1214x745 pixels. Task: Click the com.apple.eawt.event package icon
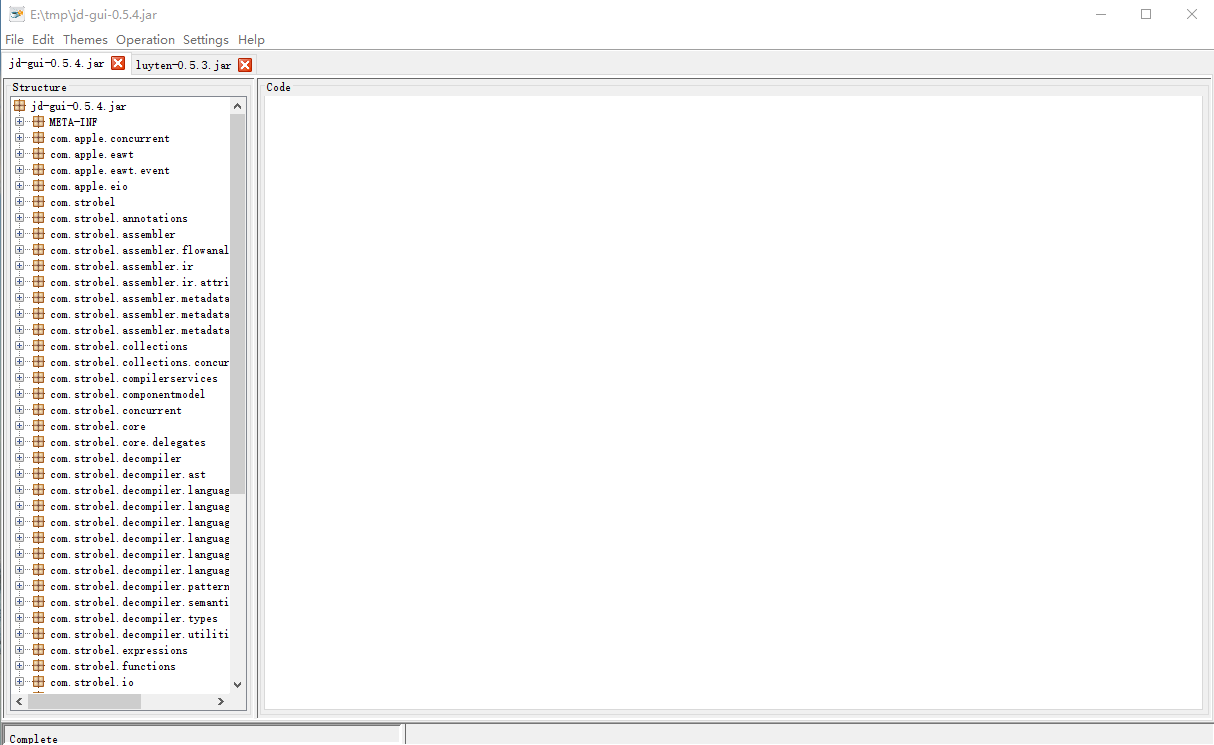(x=39, y=170)
